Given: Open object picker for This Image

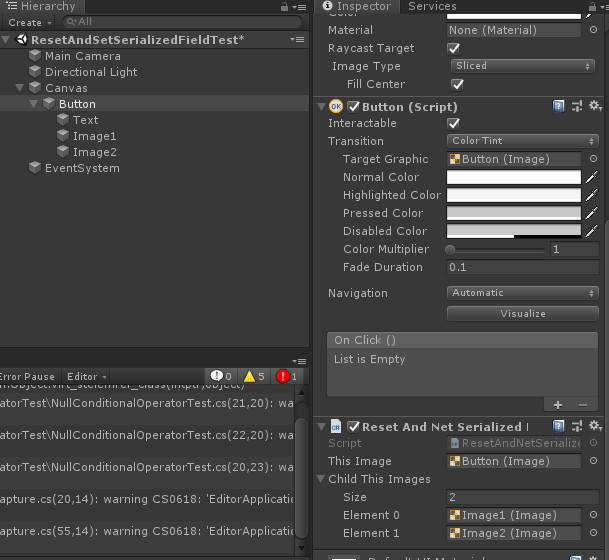Looking at the screenshot, I should tap(593, 461).
